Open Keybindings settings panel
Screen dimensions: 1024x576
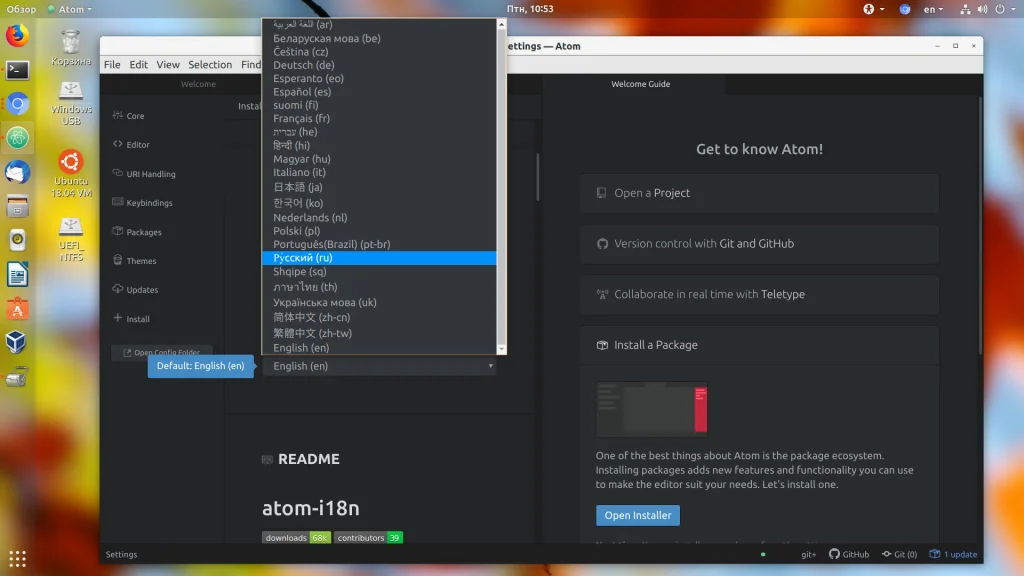tap(143, 202)
